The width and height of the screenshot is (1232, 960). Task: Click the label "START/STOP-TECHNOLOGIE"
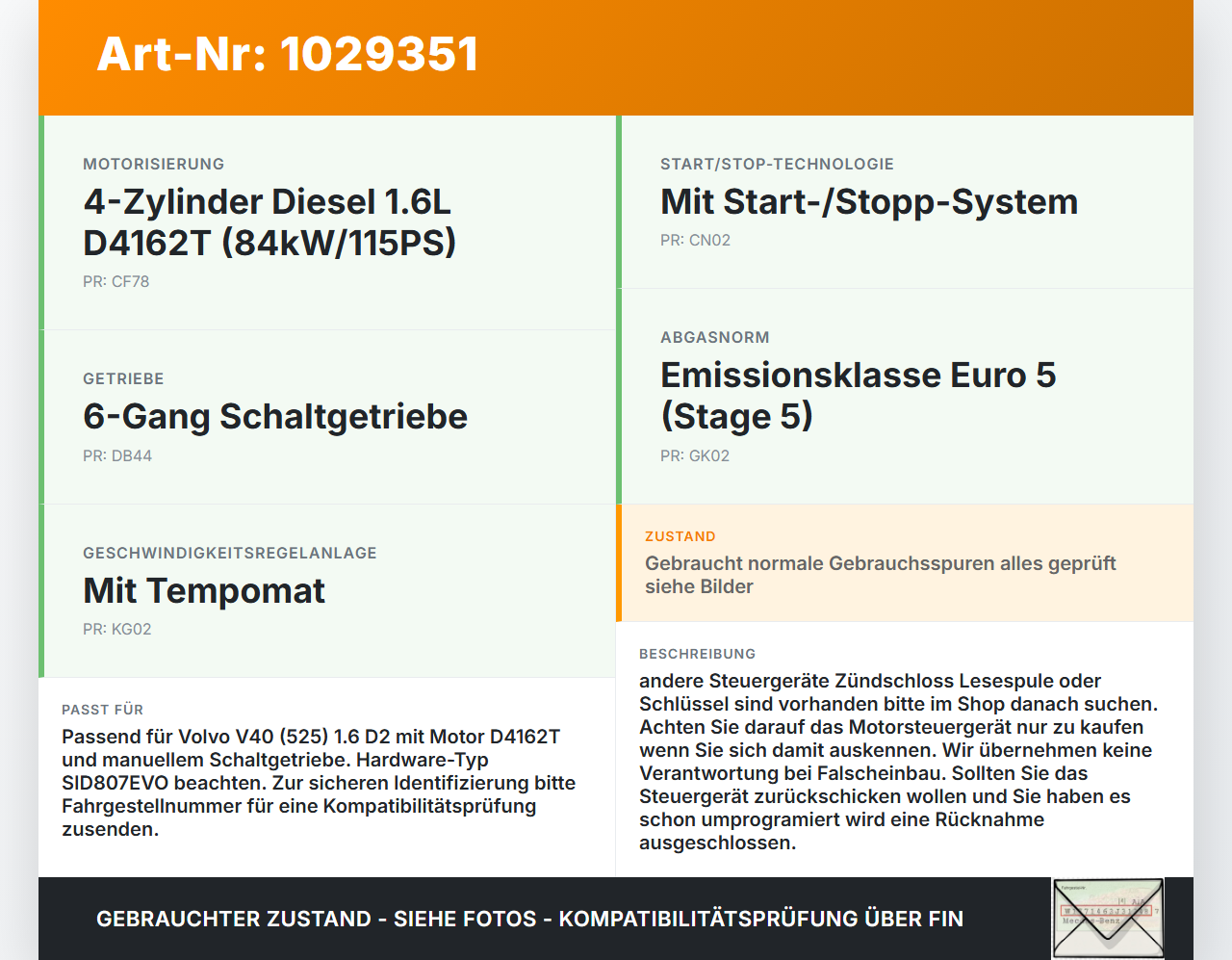click(777, 164)
